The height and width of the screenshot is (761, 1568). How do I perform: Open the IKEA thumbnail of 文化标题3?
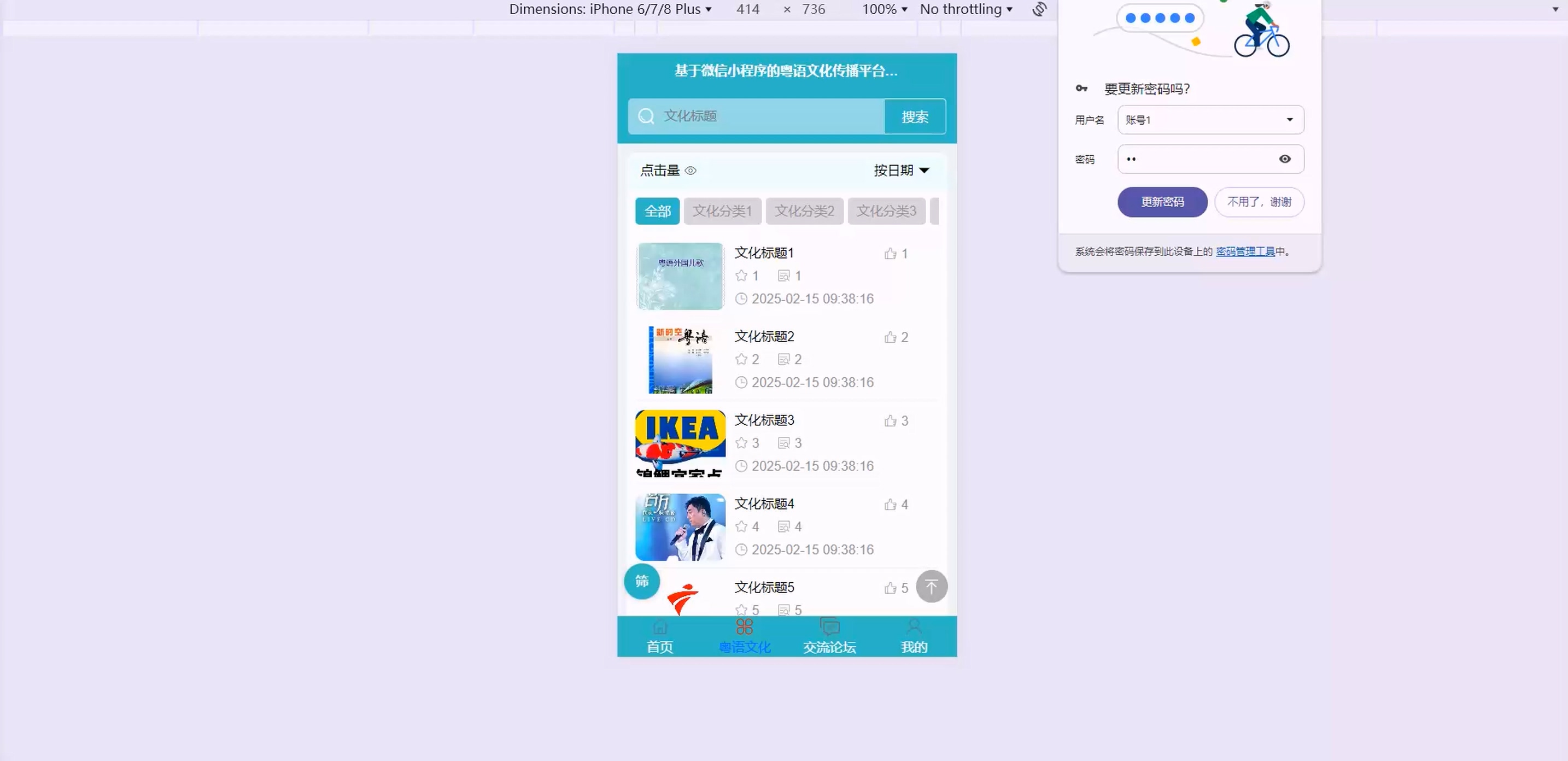click(x=680, y=443)
